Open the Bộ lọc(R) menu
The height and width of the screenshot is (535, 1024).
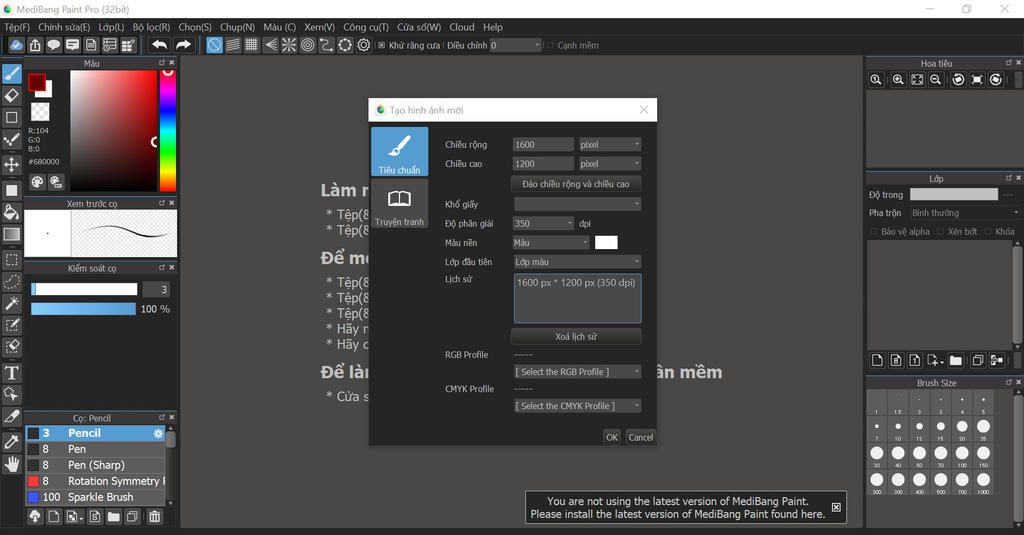(x=151, y=27)
